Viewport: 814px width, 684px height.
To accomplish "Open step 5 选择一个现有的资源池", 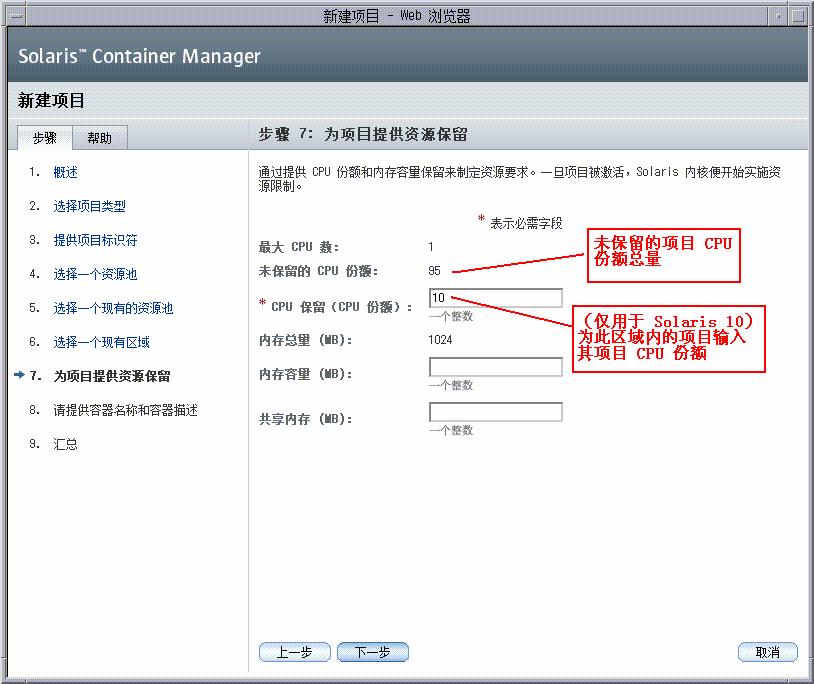I will point(113,308).
